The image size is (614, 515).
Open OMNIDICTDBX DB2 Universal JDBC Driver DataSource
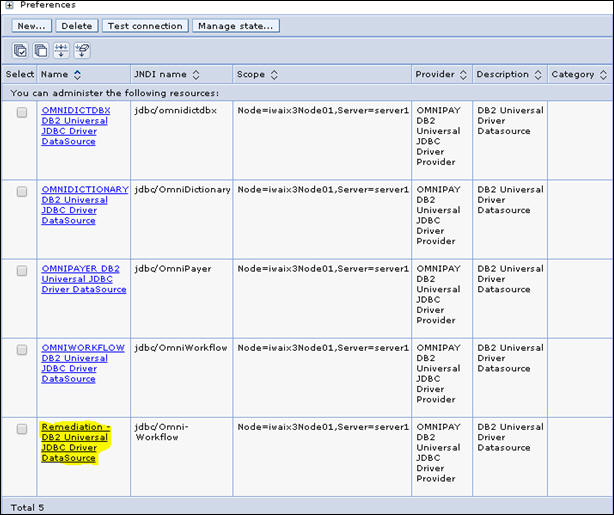click(76, 126)
